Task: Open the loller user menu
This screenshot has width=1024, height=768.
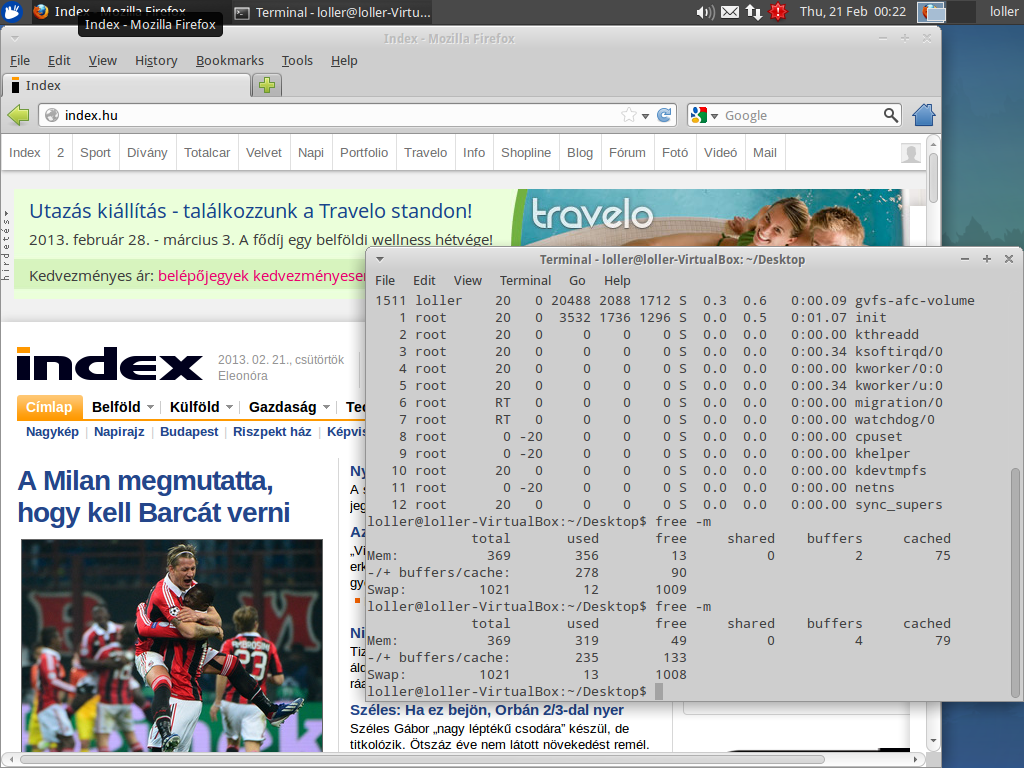Action: 1003,12
